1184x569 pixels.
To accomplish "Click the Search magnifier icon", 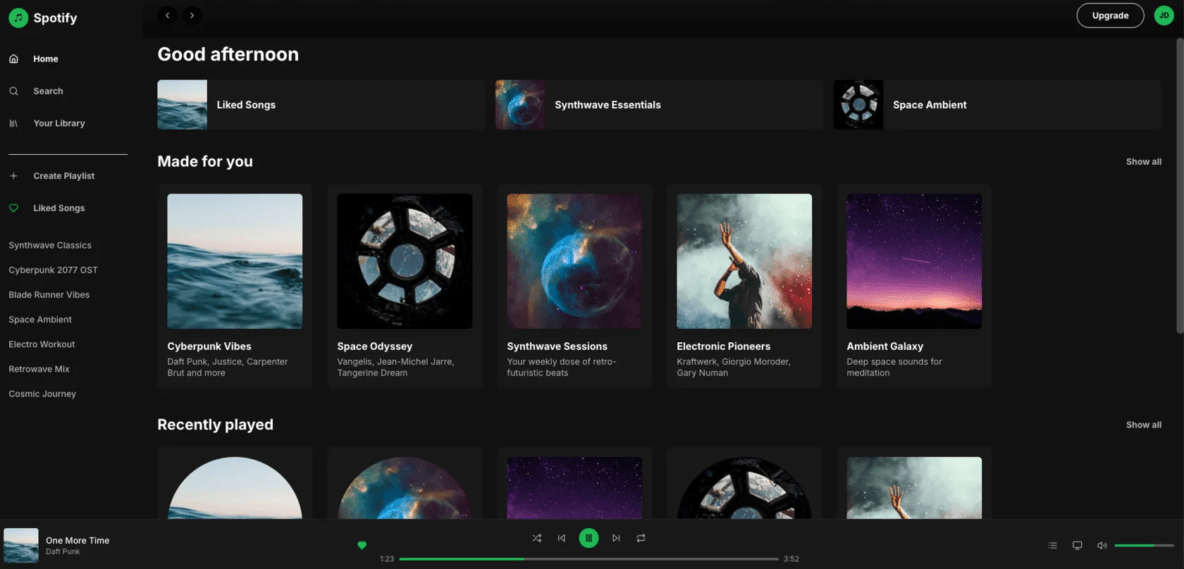I will pyautogui.click(x=14, y=91).
